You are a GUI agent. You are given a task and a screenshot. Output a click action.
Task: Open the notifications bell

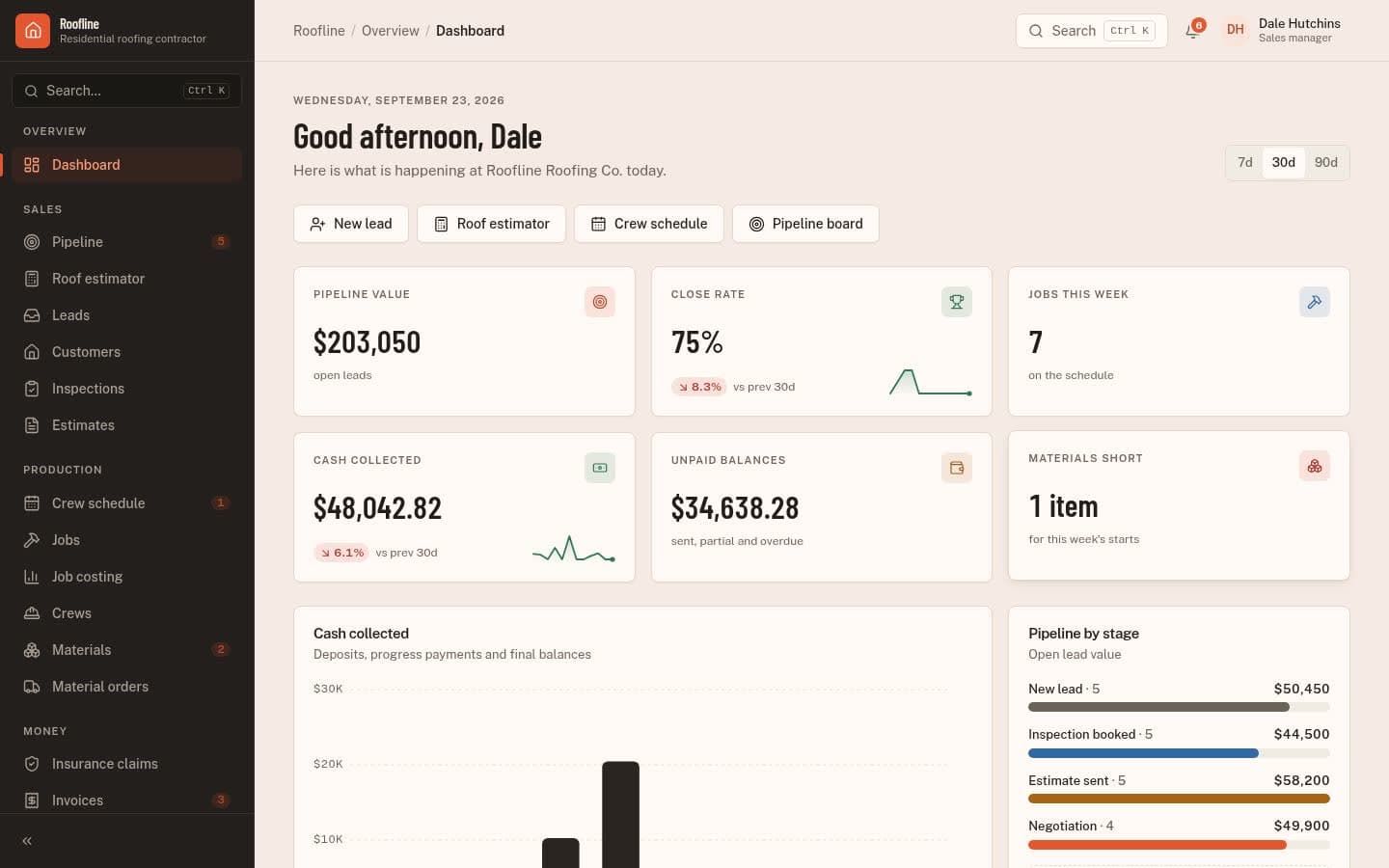click(x=1193, y=31)
